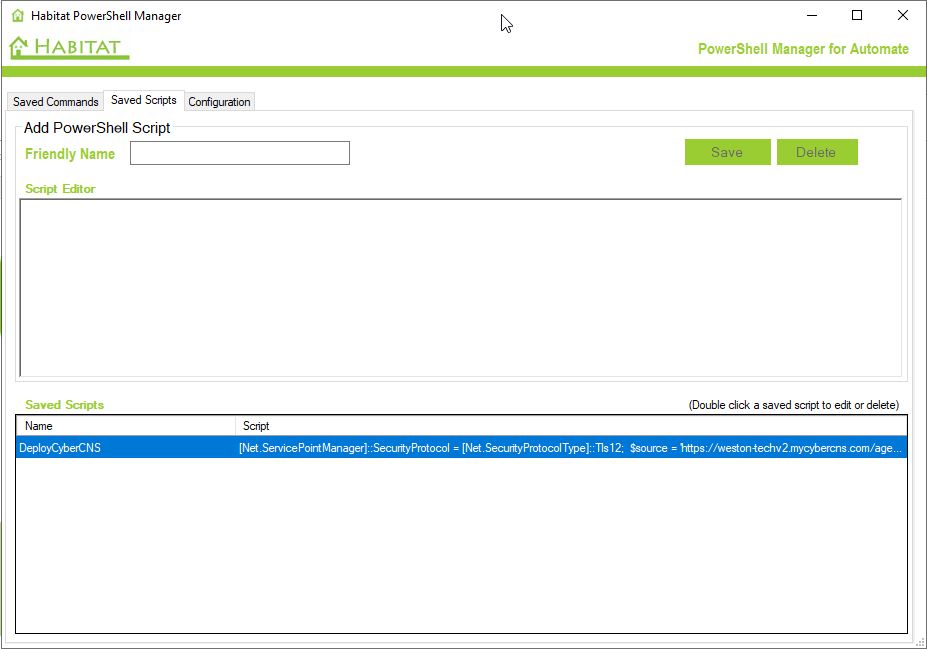Viewport: 927px width, 649px height.
Task: Click the PowerShell Manager for Automate header text
Action: 804,48
